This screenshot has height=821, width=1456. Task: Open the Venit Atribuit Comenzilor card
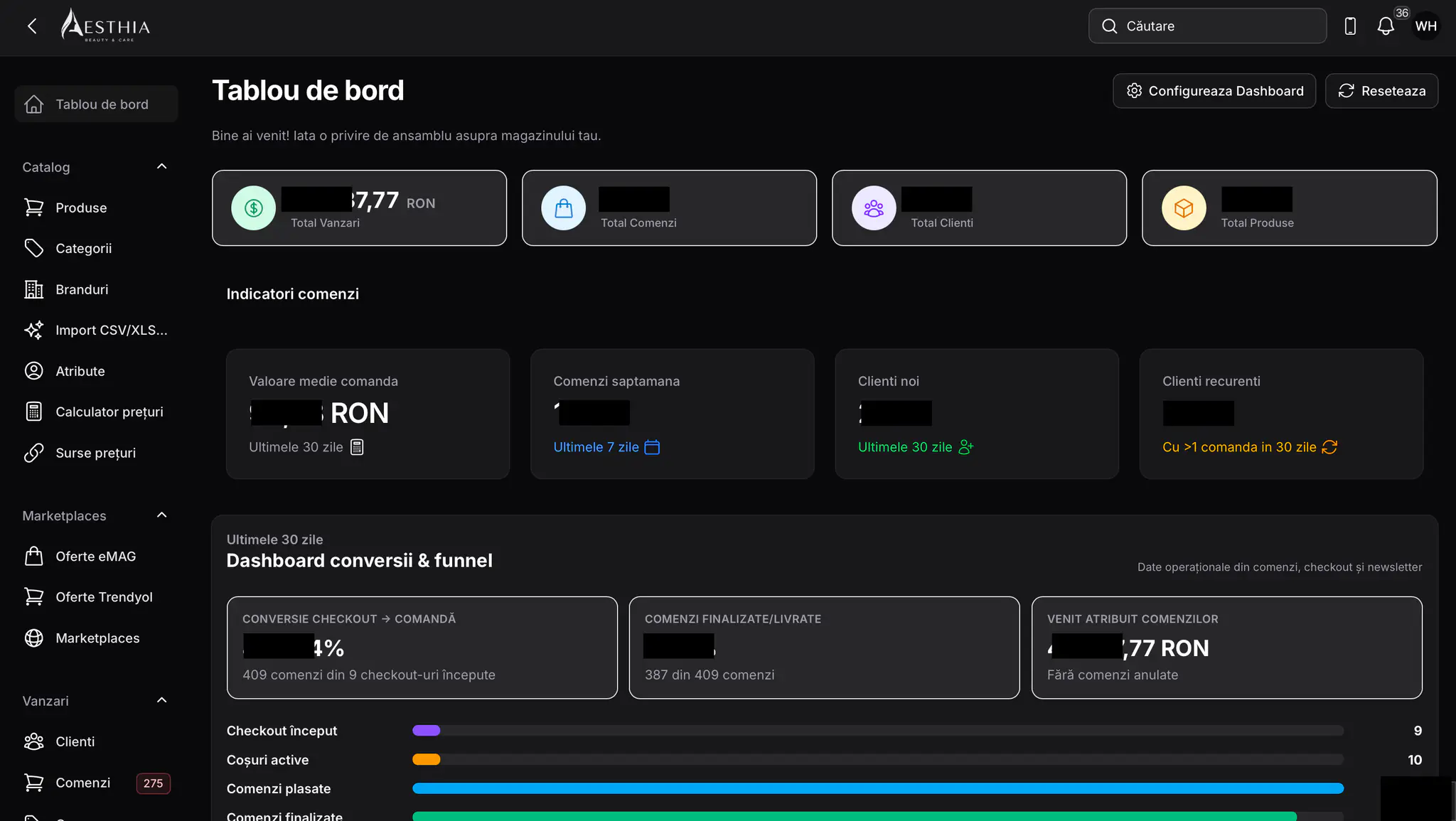click(x=1226, y=648)
